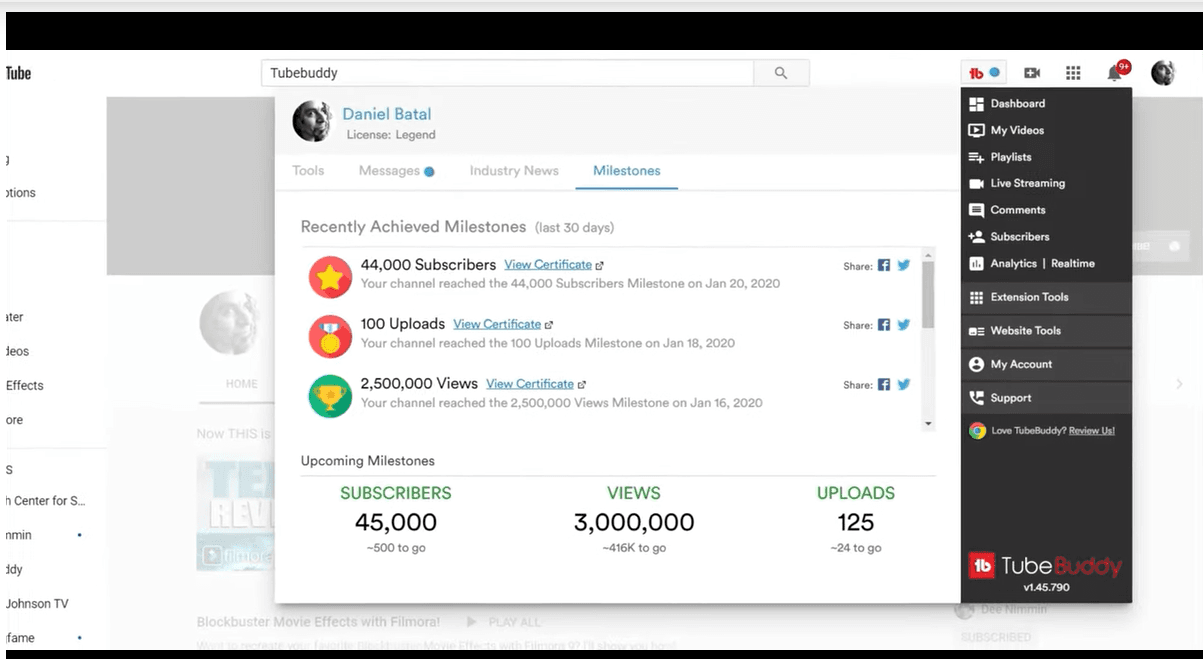1203x659 pixels.
Task: Click the YouTube create video camera icon
Action: point(1032,73)
